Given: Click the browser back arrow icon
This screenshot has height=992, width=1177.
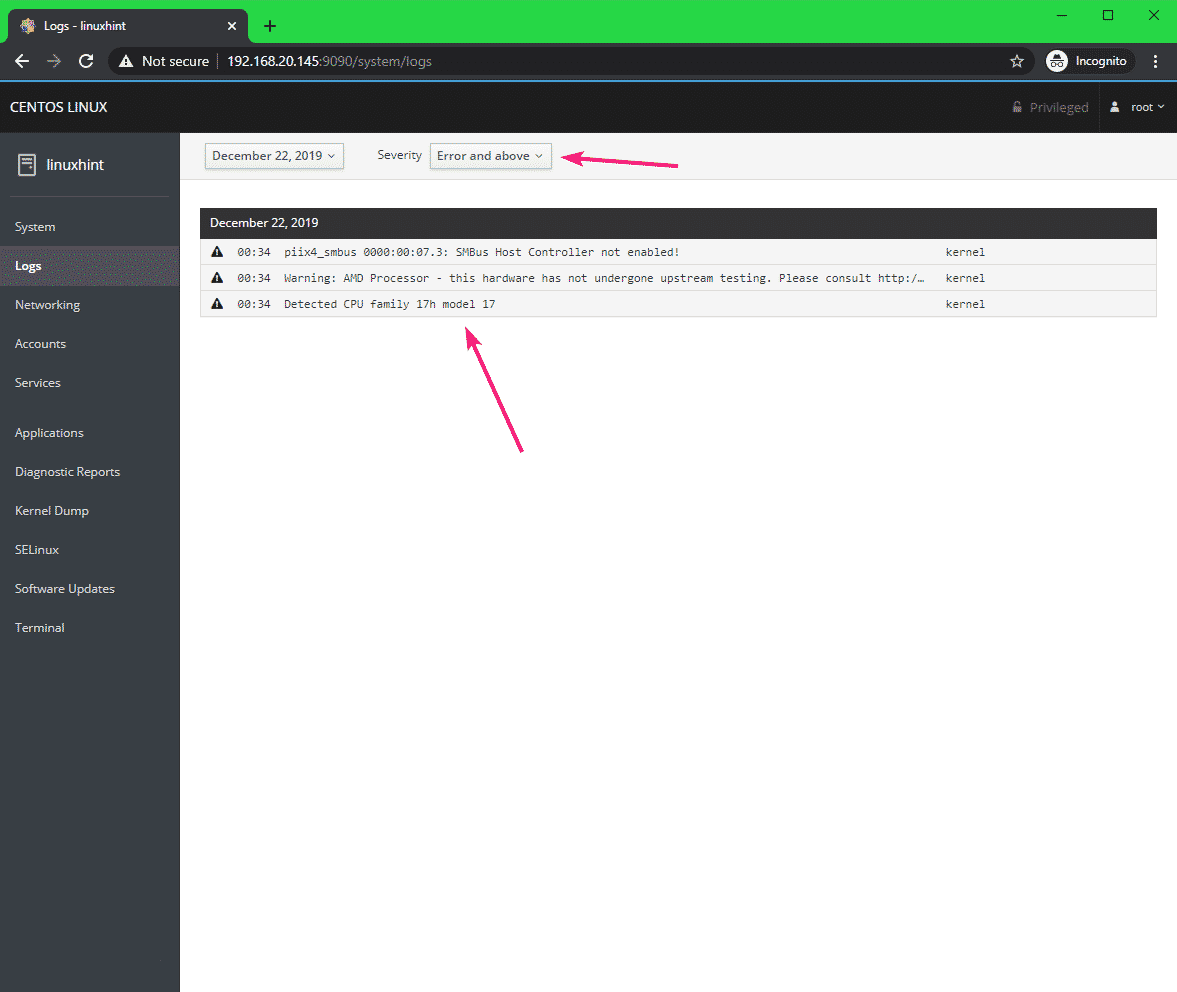Looking at the screenshot, I should (22, 61).
